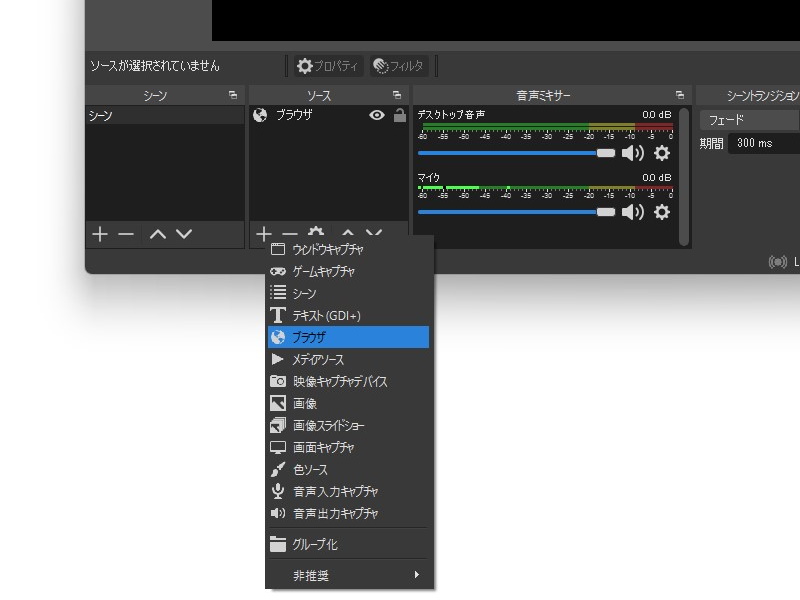Click the audio mixer vertical scrollbar
The image size is (800, 600).
click(684, 177)
